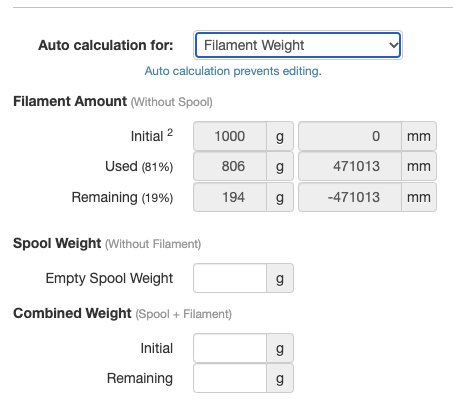
Task: Click the g unit addon next to Initial 1000
Action: [x=280, y=136]
